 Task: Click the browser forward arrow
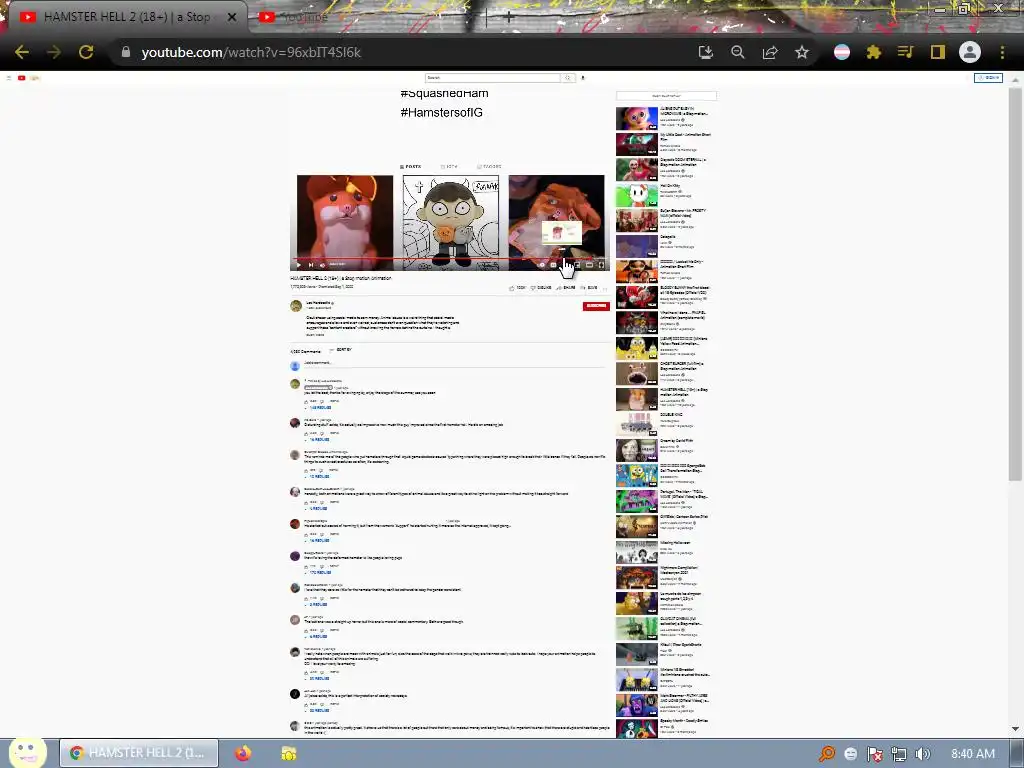click(54, 52)
